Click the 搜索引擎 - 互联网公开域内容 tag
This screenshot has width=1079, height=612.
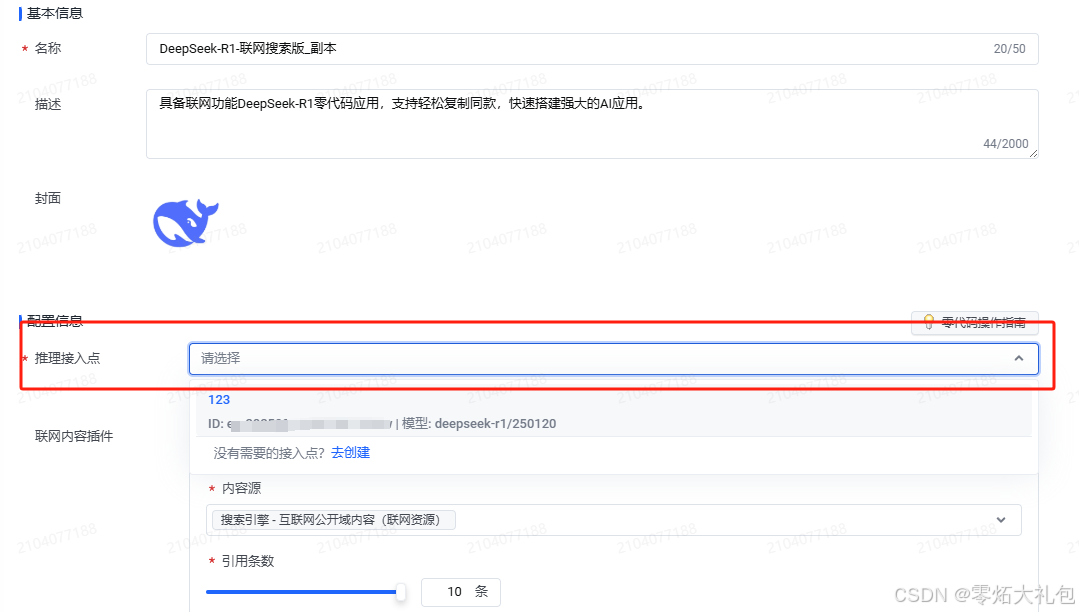(334, 520)
